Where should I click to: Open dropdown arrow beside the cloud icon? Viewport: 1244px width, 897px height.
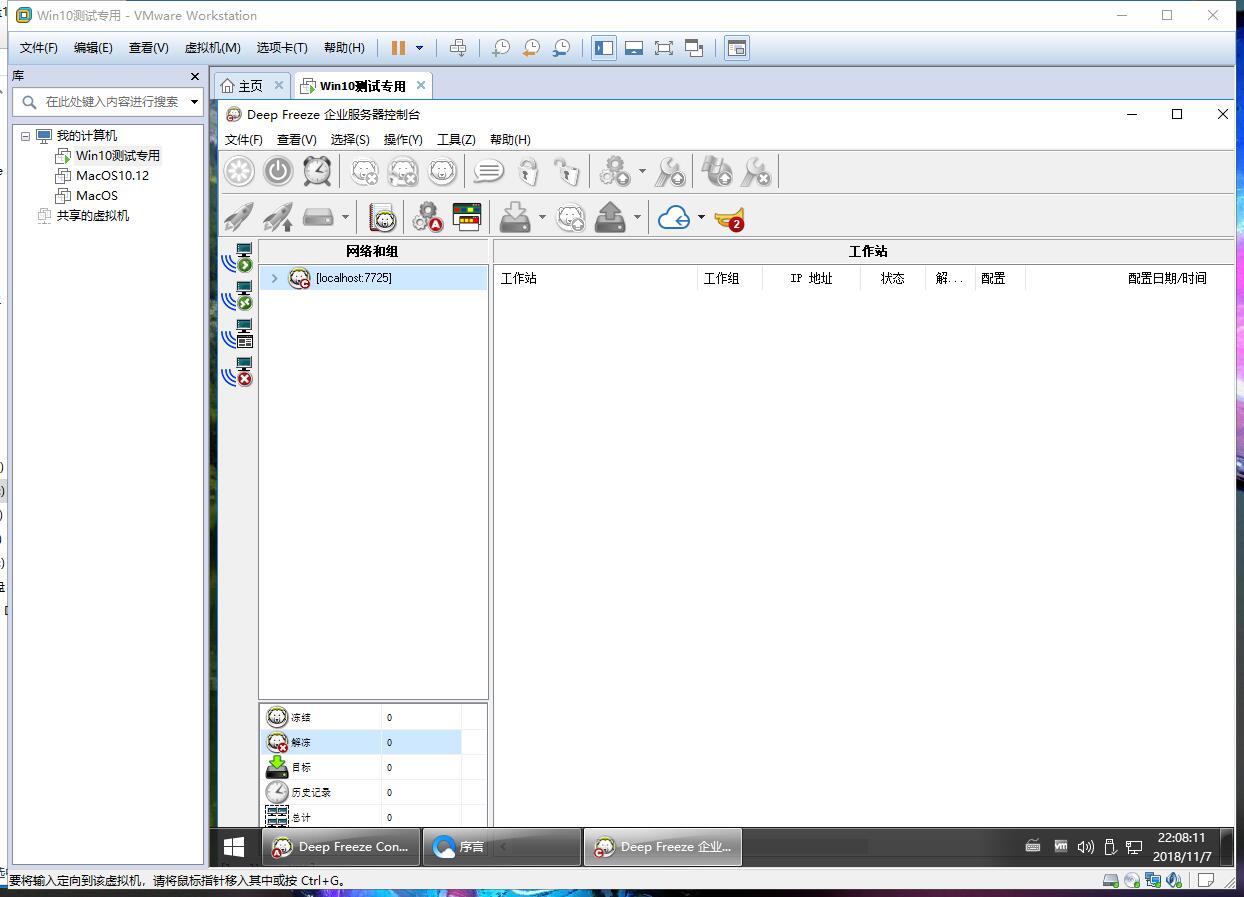[x=701, y=217]
